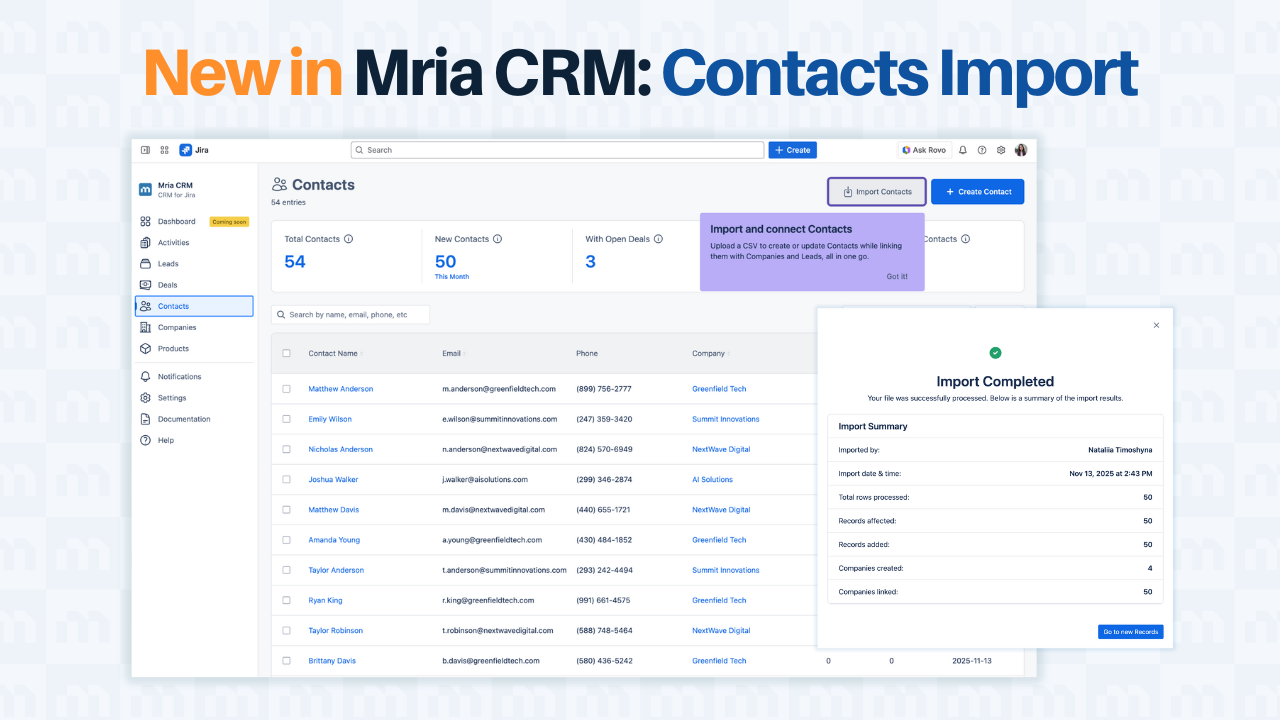This screenshot has height=720, width=1280.
Task: Click the info icon beside Total Contacts
Action: 348,239
